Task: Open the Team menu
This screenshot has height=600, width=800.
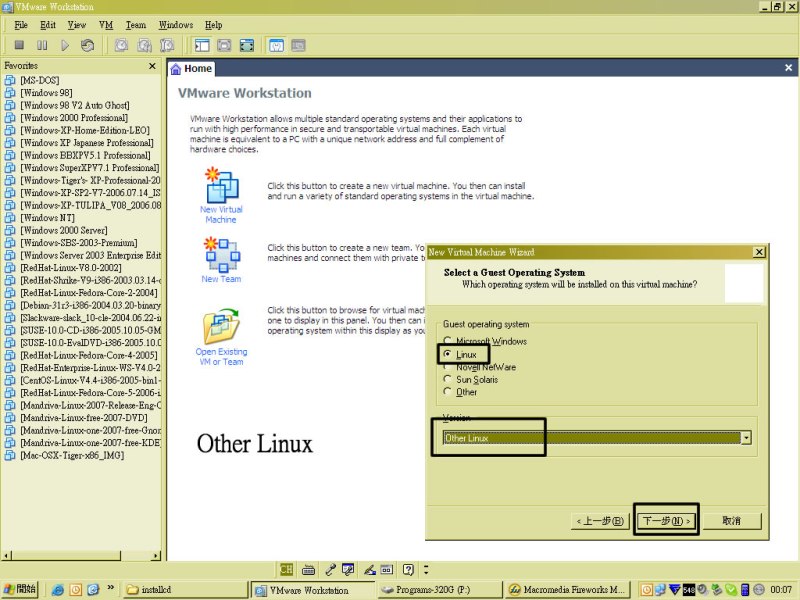Action: [x=136, y=25]
